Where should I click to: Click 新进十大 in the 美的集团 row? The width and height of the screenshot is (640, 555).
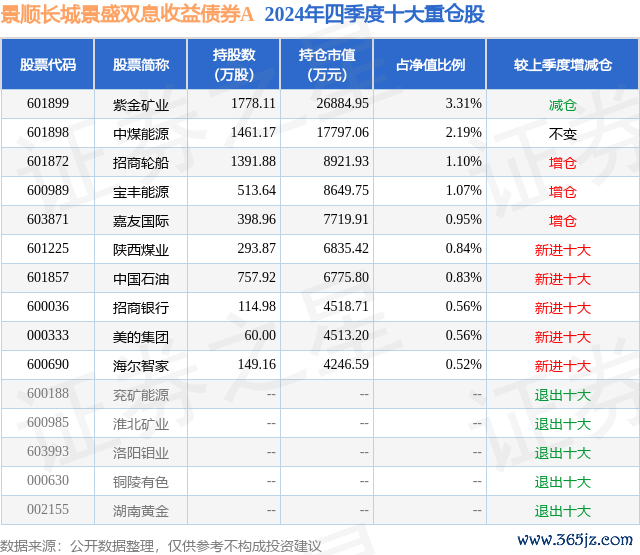[562, 337]
